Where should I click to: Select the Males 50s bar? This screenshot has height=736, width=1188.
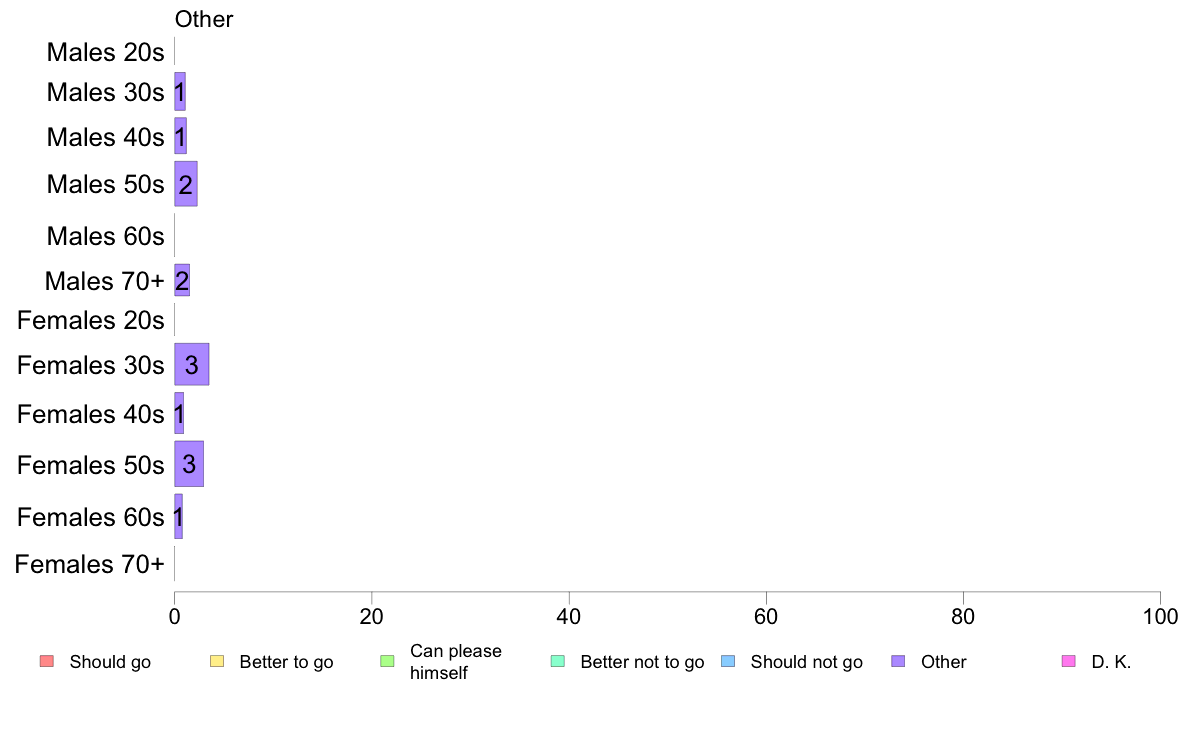pyautogui.click(x=186, y=183)
